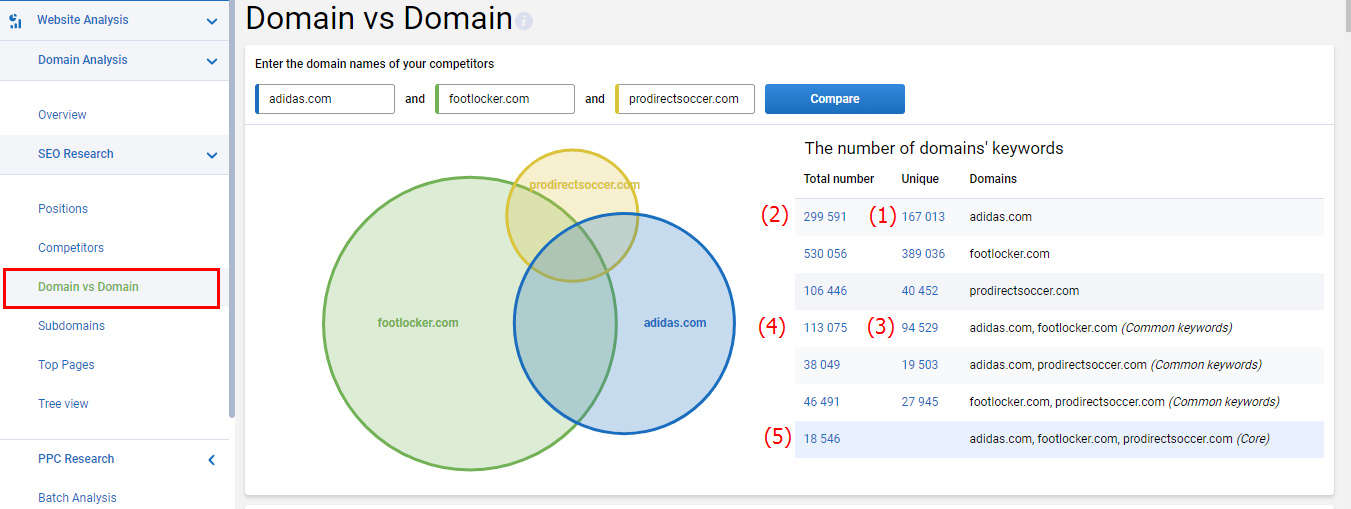Collapse the Domain Analysis chevron
Viewport: 1351px width, 509px height.
pyautogui.click(x=212, y=61)
